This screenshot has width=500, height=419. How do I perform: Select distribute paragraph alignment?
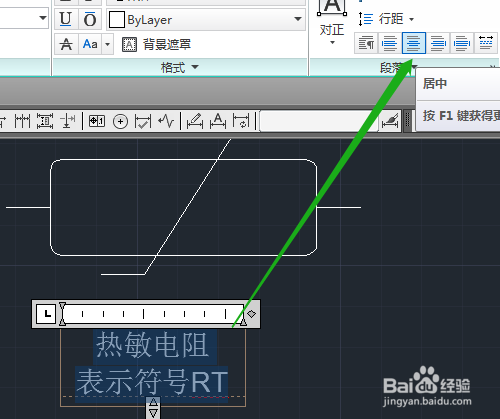[486, 43]
